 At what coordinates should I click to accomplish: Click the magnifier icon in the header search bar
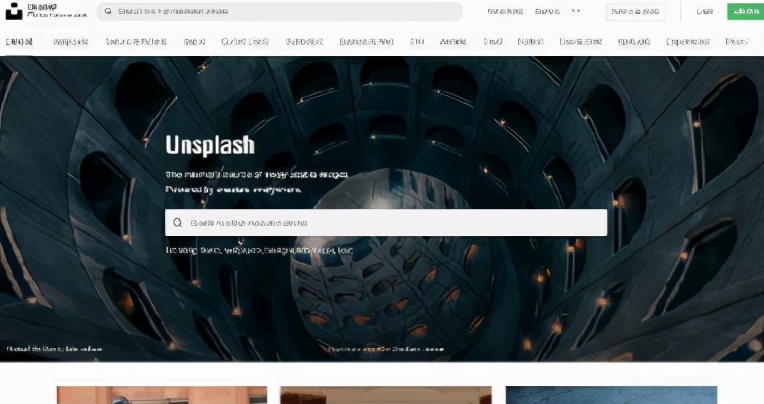coord(108,11)
